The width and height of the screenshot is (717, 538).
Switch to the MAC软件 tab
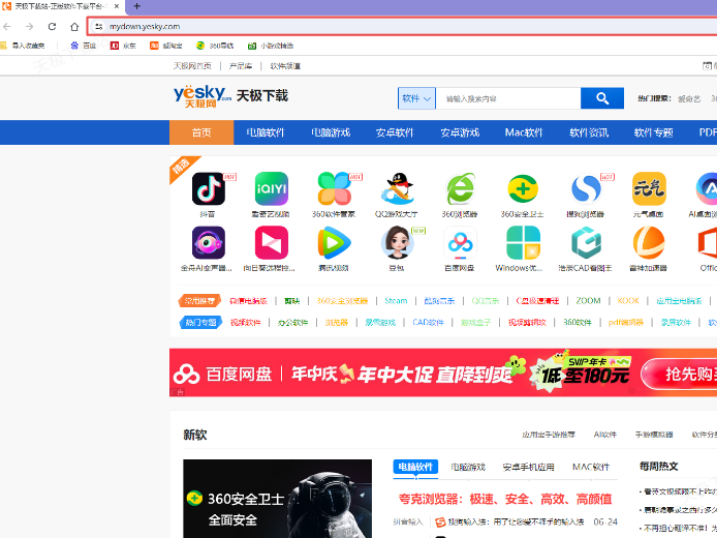point(591,467)
